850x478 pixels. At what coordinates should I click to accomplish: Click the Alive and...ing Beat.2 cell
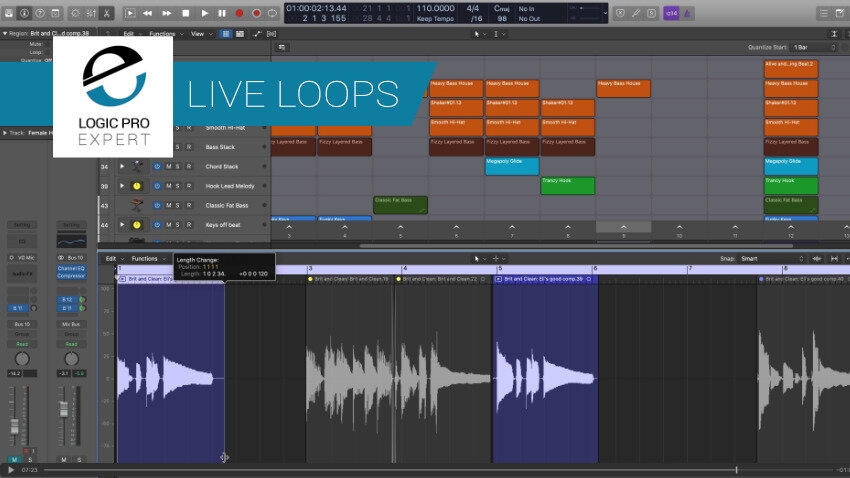pyautogui.click(x=791, y=69)
